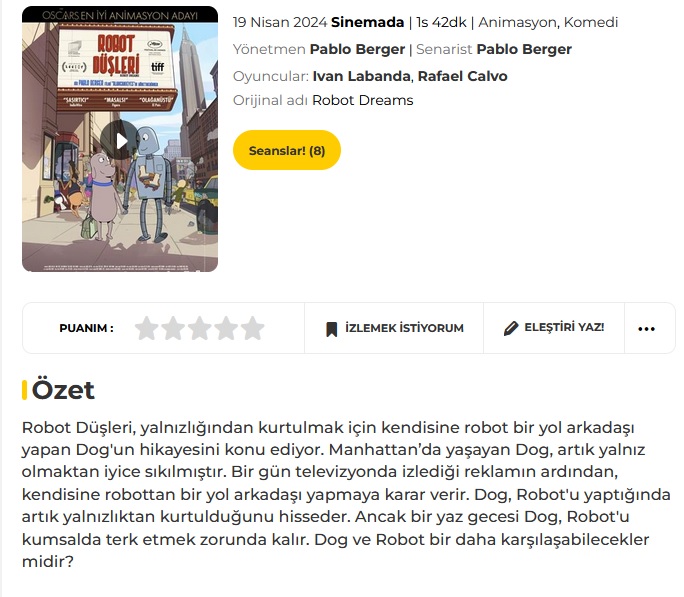Viewport: 684px width, 597px height.
Task: Open the three-dots more options menu
Action: tap(646, 329)
